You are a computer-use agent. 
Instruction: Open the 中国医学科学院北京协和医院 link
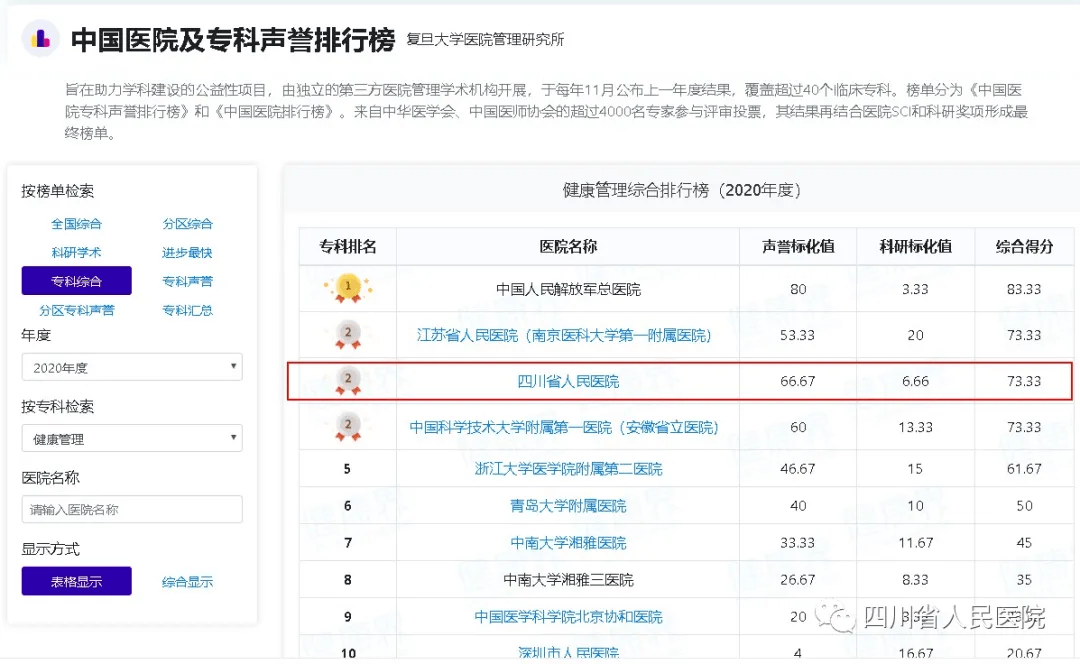[568, 616]
